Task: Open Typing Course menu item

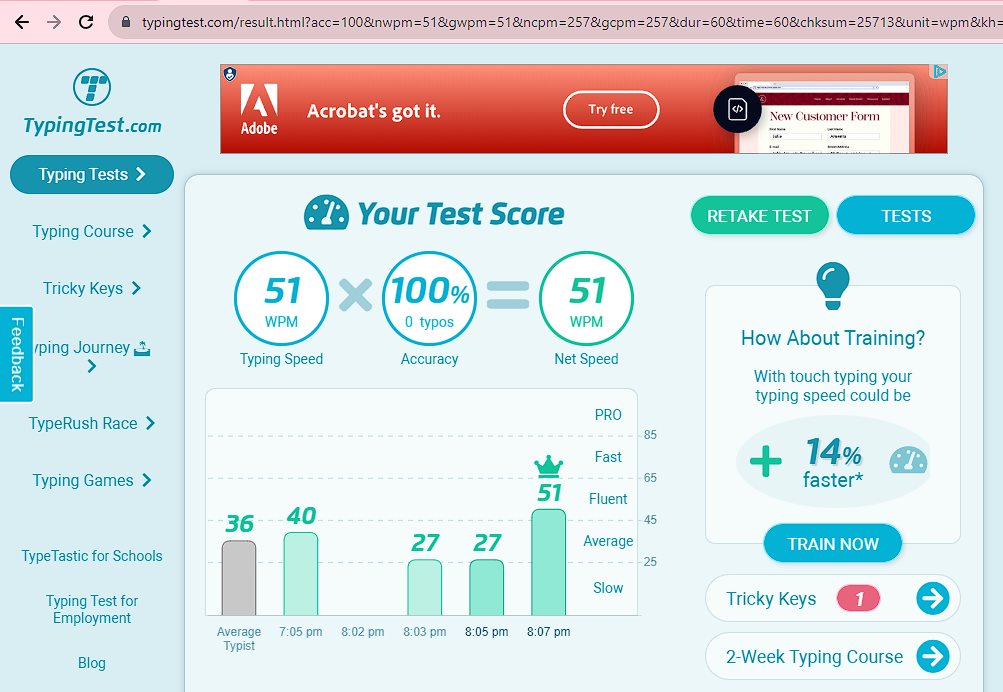Action: coord(83,232)
